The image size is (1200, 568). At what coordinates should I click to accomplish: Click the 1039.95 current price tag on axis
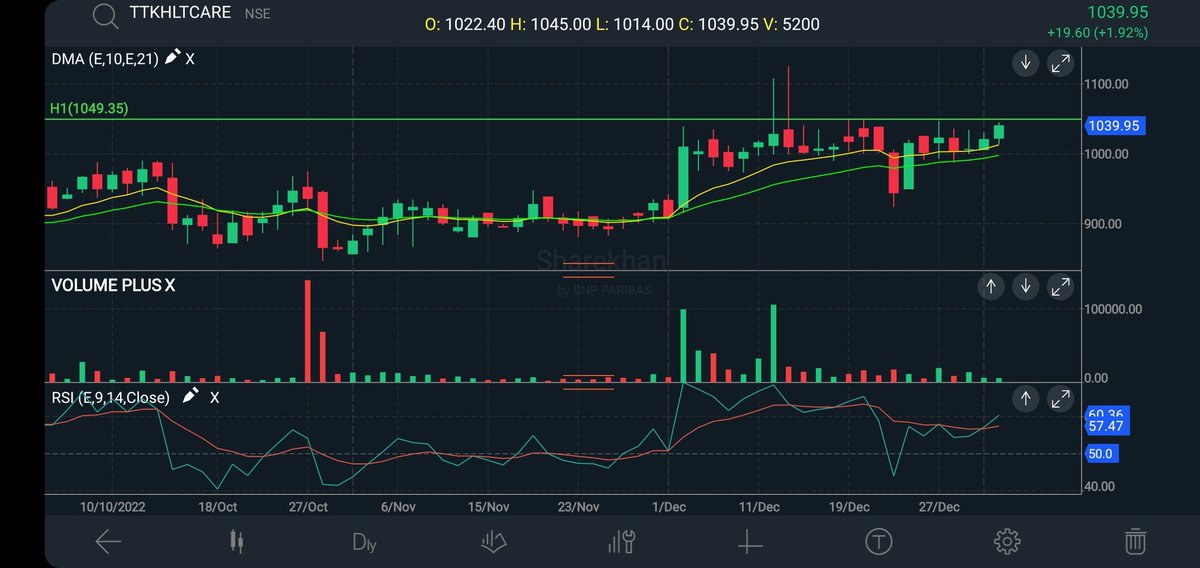coord(1114,126)
